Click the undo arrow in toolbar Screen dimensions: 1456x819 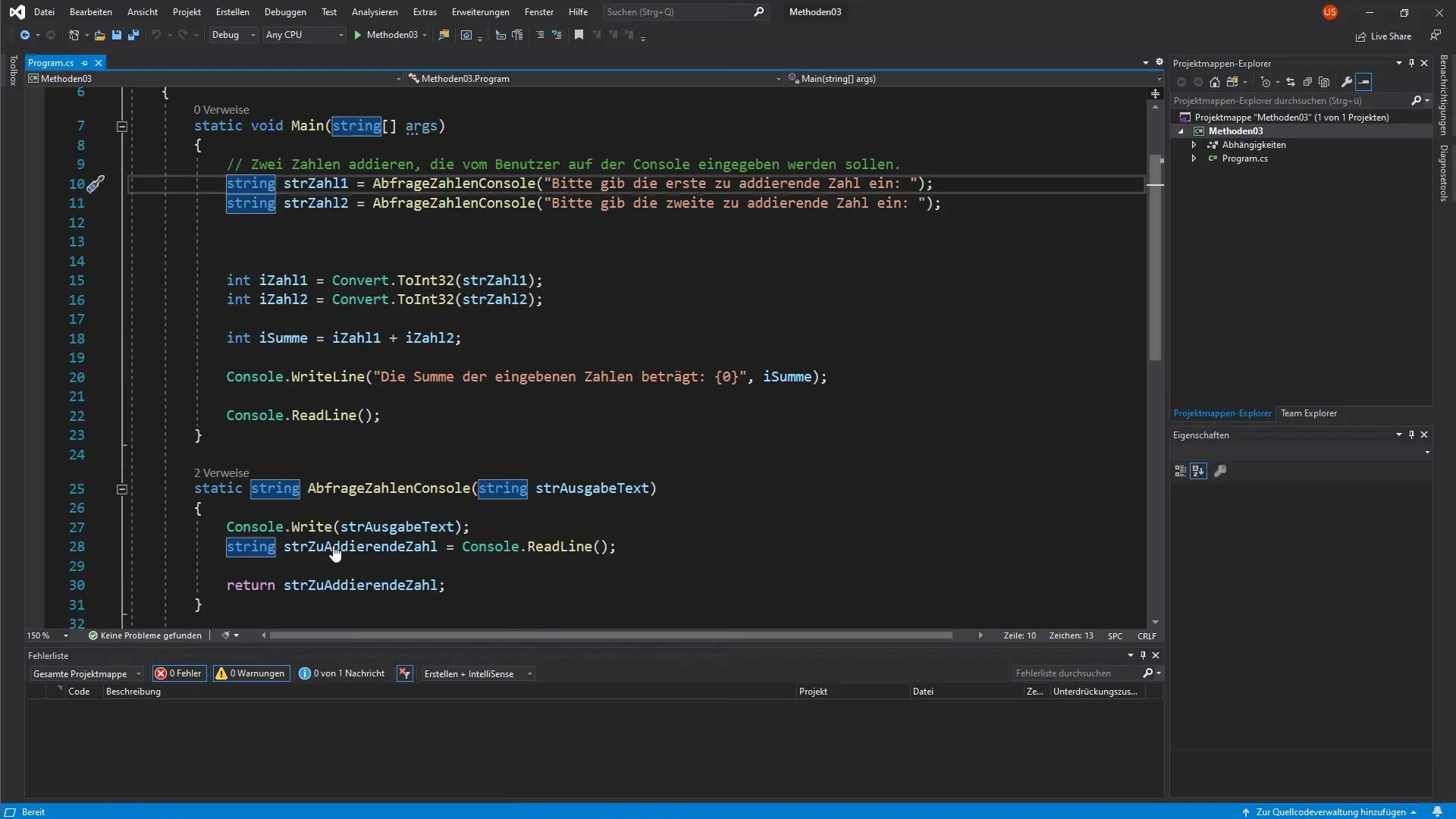(155, 35)
